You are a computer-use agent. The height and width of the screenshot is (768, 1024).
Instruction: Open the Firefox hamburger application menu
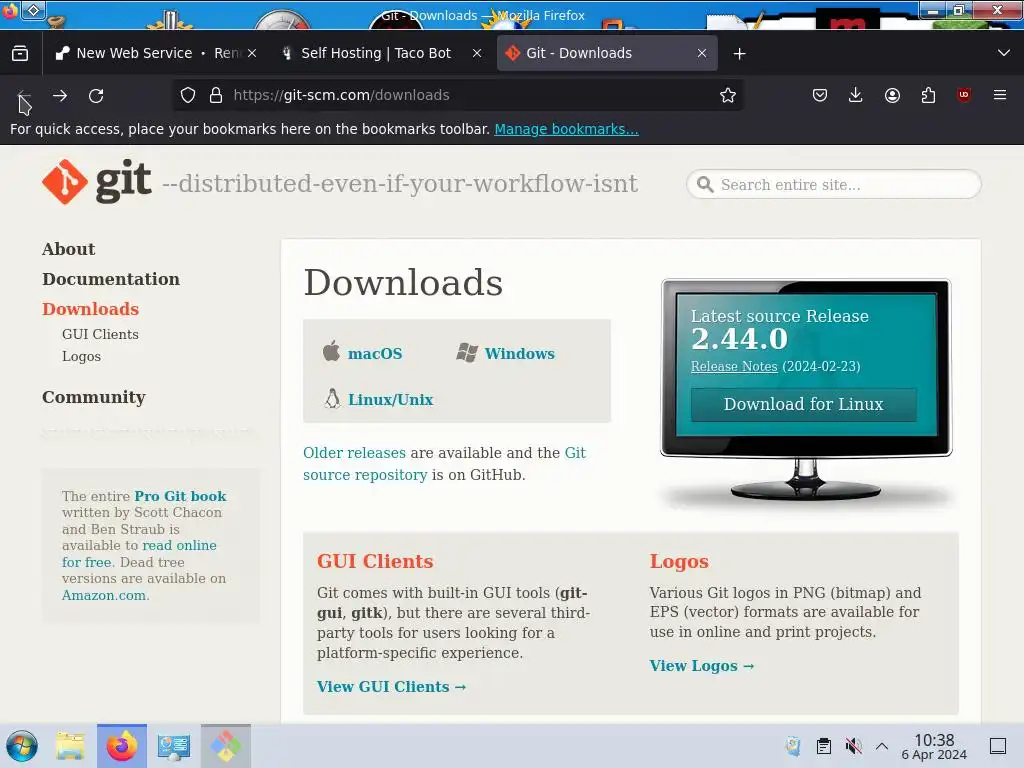coord(1000,95)
